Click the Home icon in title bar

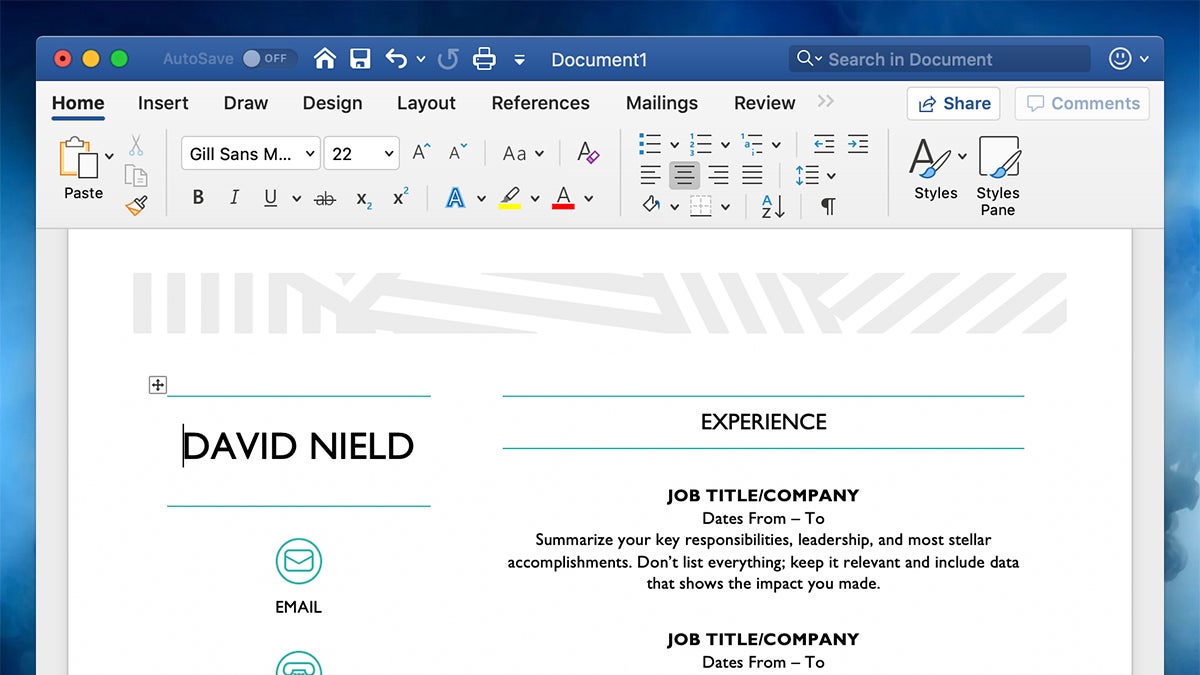[x=324, y=59]
